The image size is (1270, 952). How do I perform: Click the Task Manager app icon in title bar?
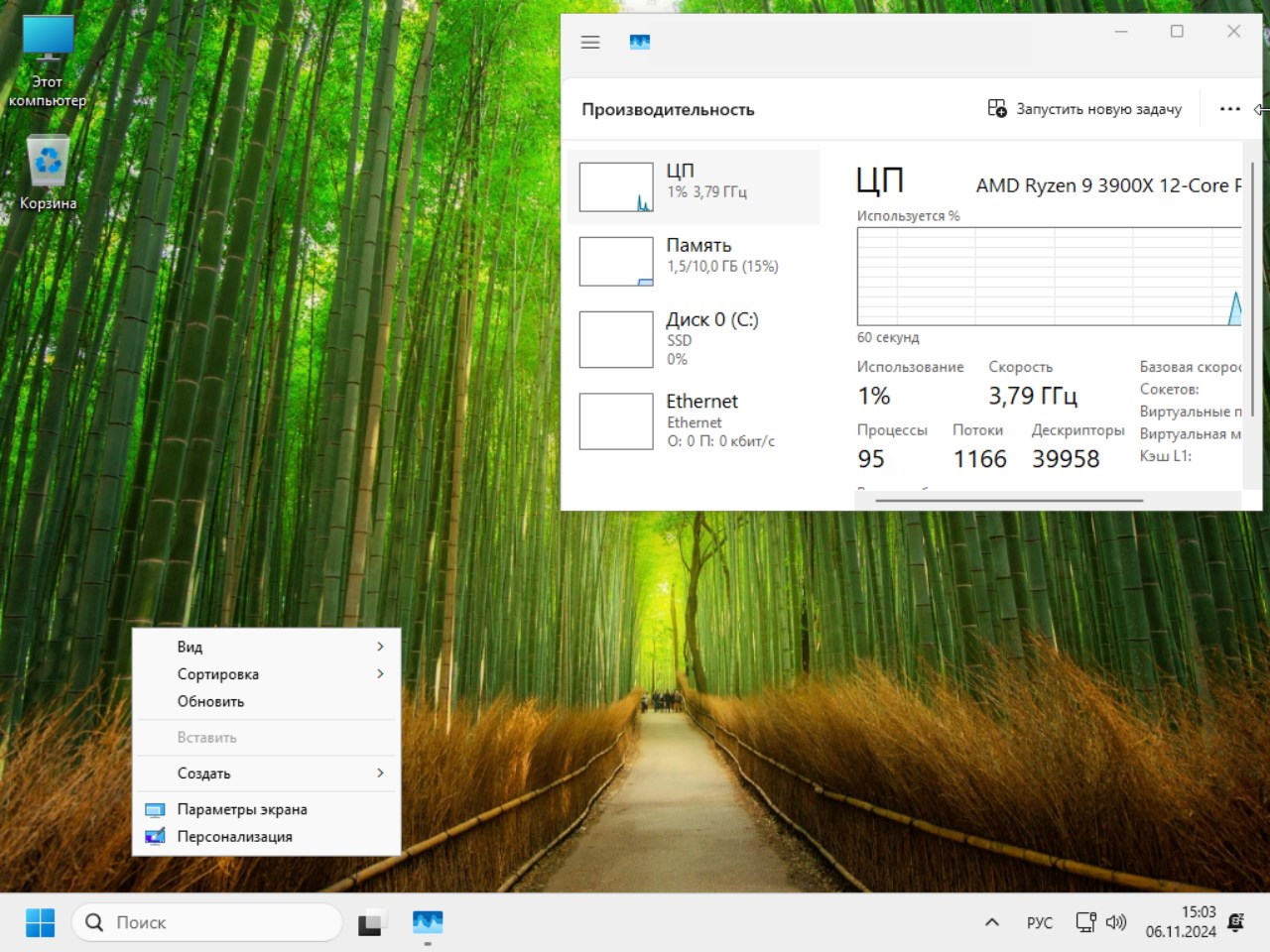[640, 43]
